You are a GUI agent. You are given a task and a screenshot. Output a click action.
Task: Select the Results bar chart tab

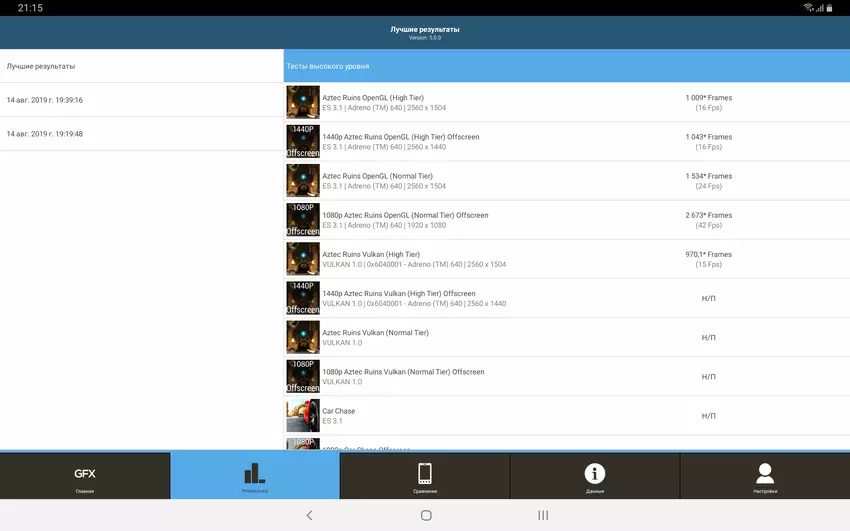[255, 476]
